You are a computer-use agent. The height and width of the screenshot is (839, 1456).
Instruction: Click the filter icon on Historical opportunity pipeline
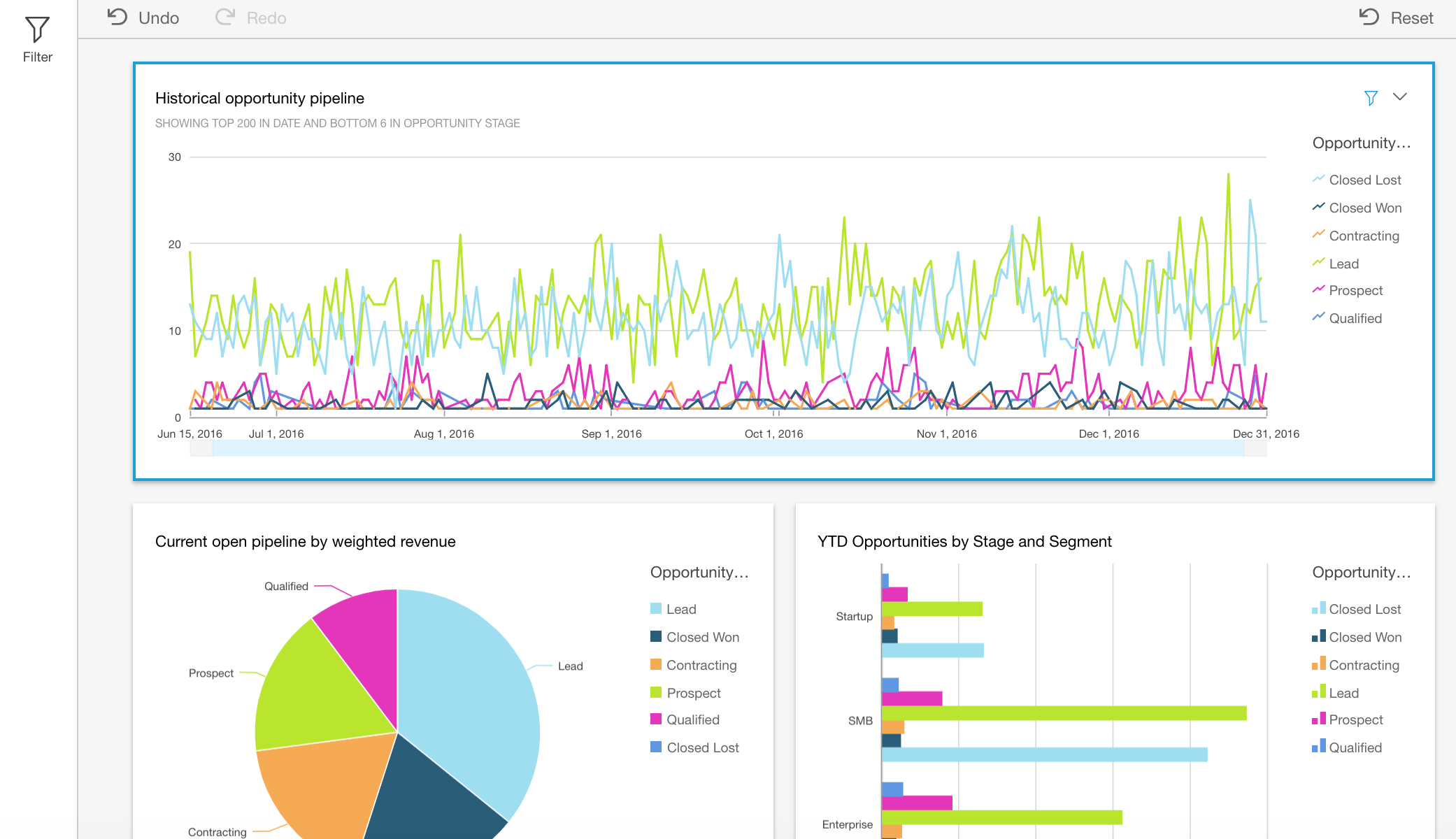coord(1370,98)
